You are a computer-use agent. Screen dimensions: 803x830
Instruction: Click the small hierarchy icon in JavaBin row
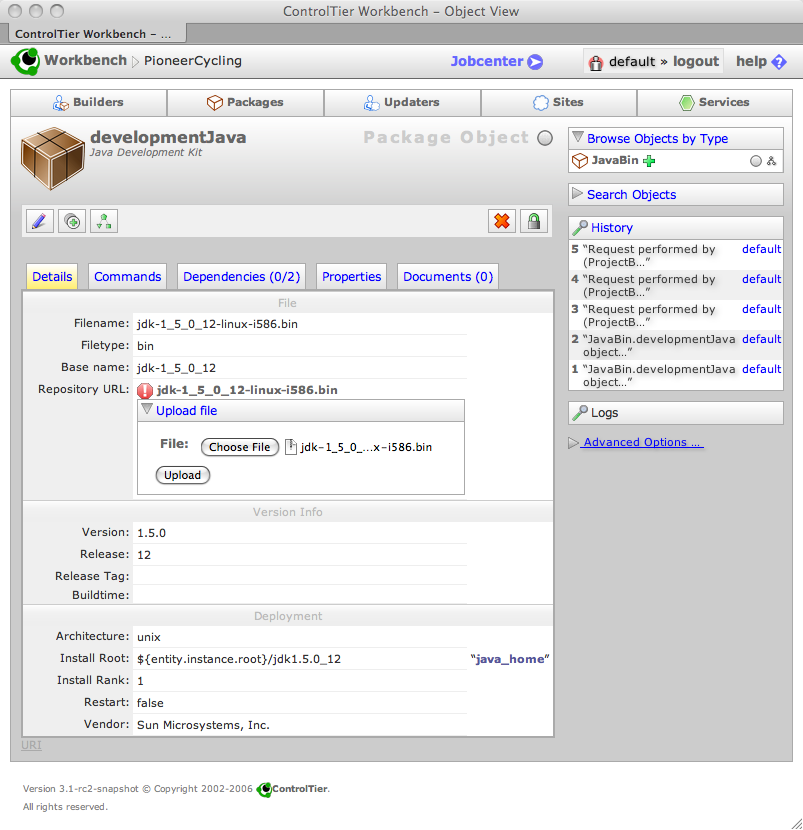(x=772, y=161)
